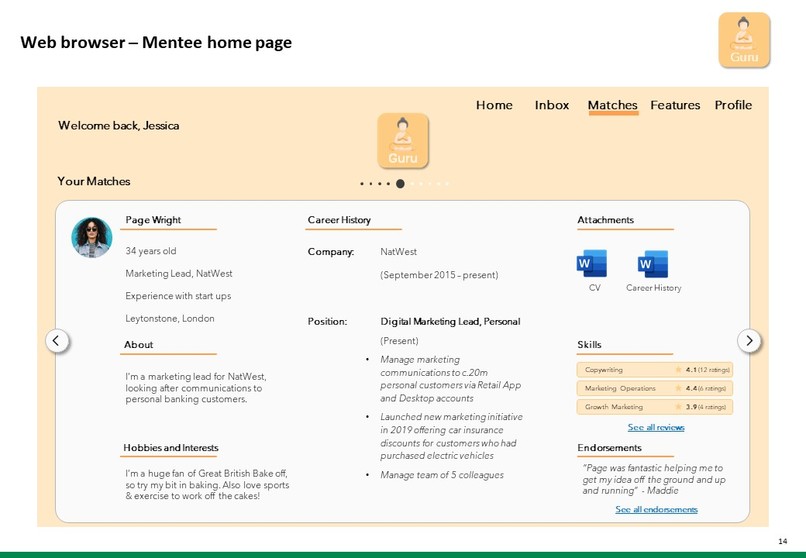Image resolution: width=806 pixels, height=558 pixels.
Task: Go to the next match with right arrow
Action: [x=749, y=340]
